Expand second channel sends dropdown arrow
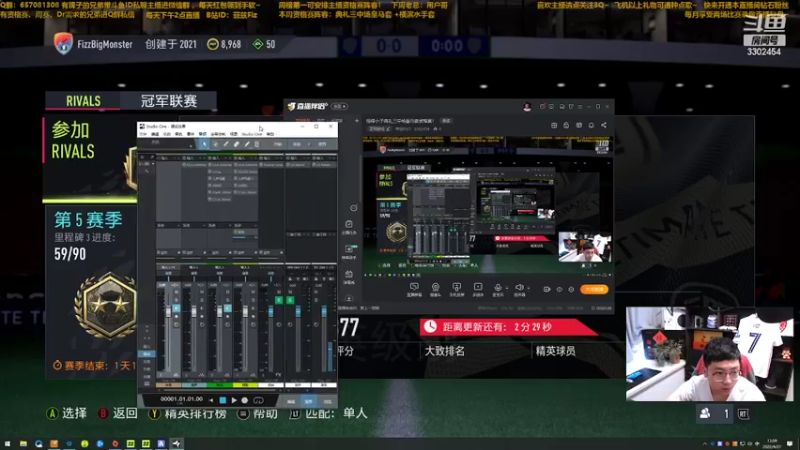Screen dimensions: 800x450 tap(205, 226)
